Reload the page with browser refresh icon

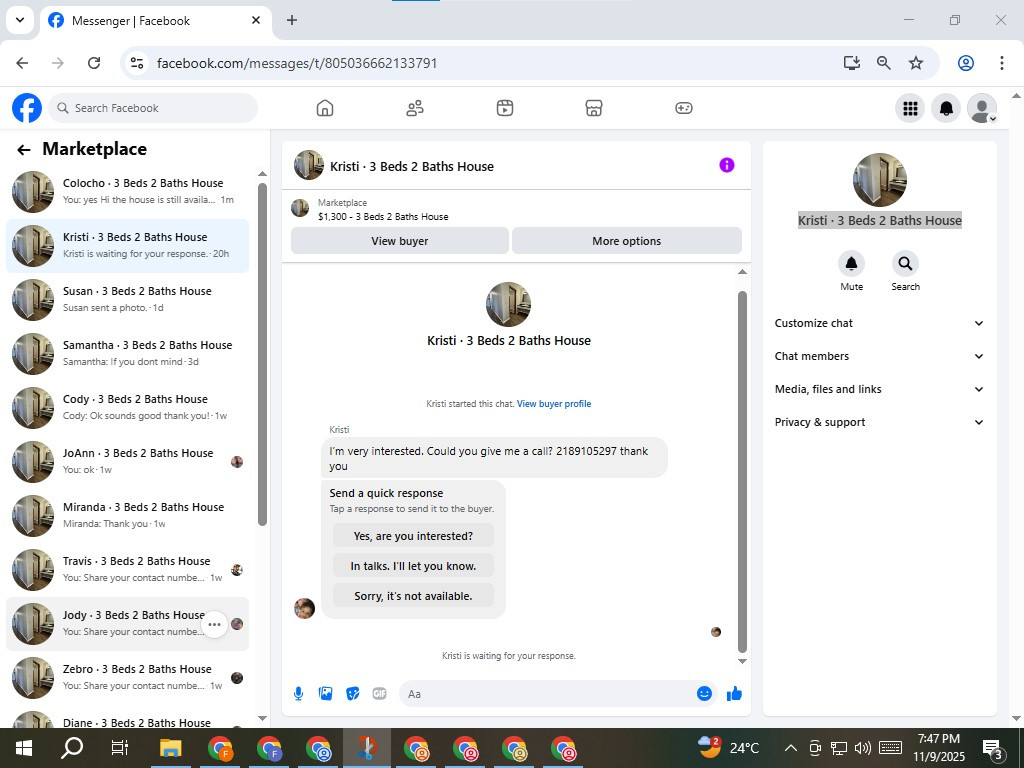coord(94,63)
